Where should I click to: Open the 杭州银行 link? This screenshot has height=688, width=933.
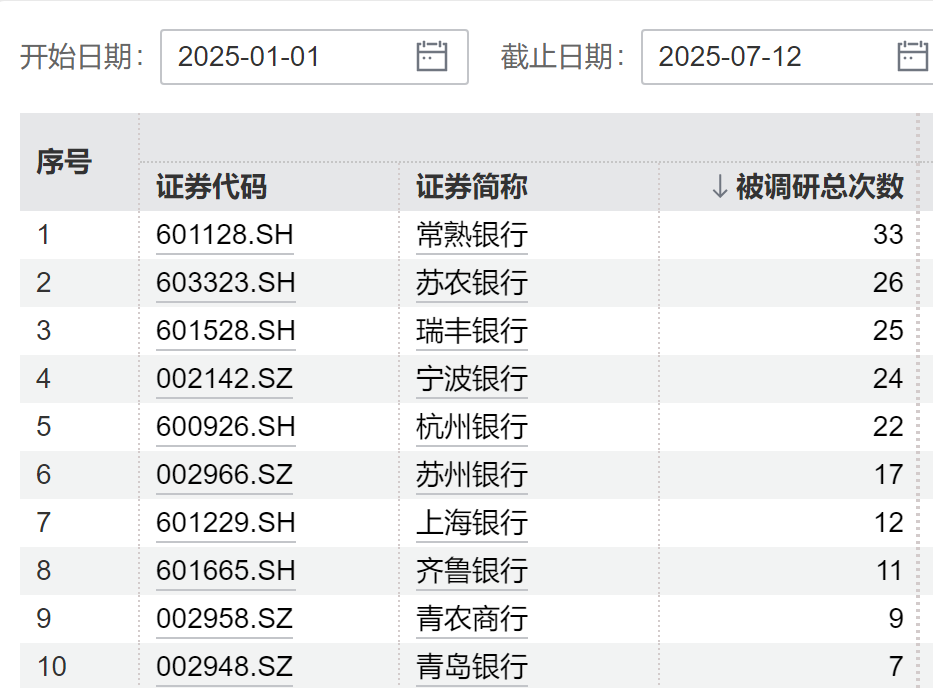coord(472,427)
